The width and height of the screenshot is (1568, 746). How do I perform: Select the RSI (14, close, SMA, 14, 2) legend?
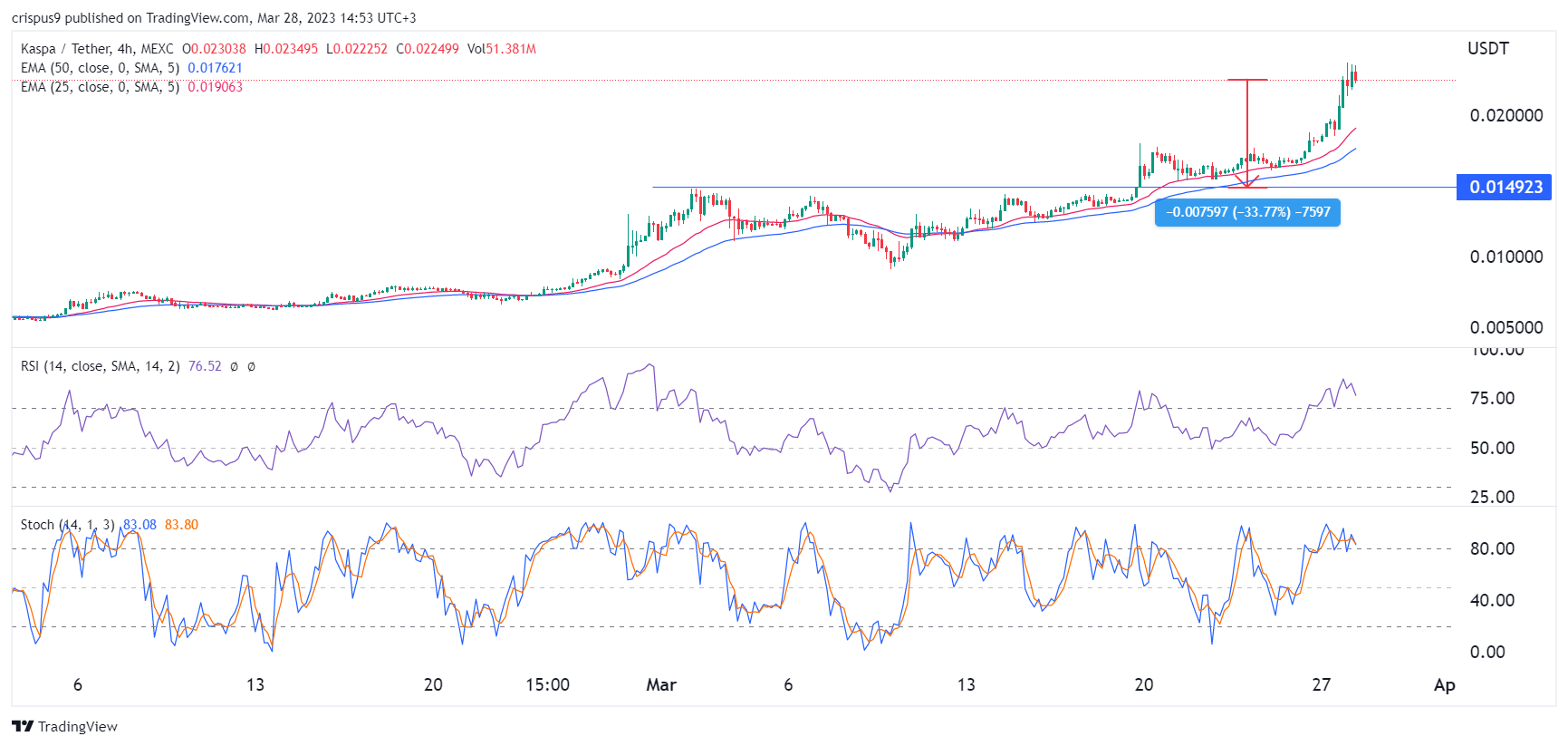click(x=100, y=366)
